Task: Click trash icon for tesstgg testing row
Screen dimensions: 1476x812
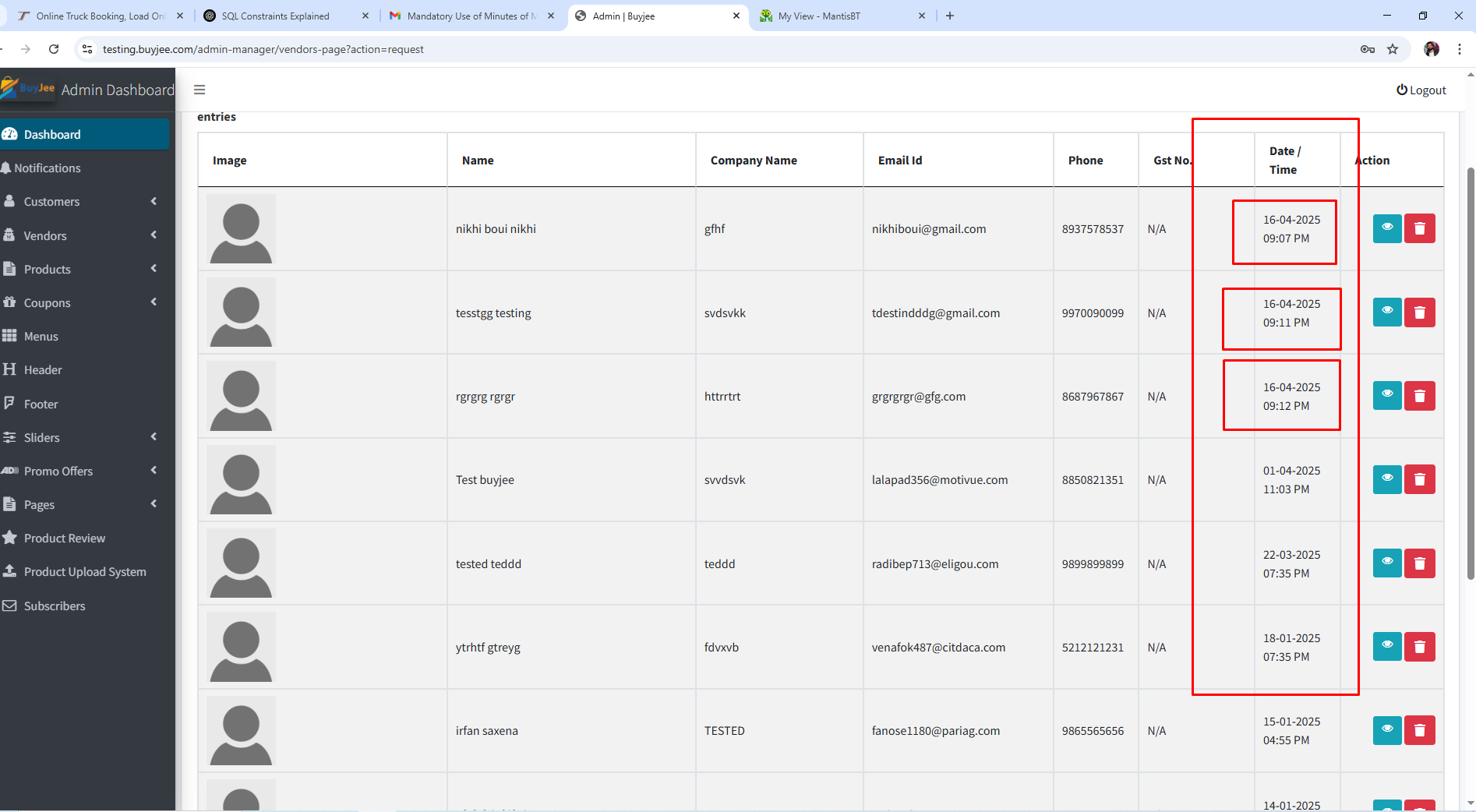Action: (x=1419, y=312)
